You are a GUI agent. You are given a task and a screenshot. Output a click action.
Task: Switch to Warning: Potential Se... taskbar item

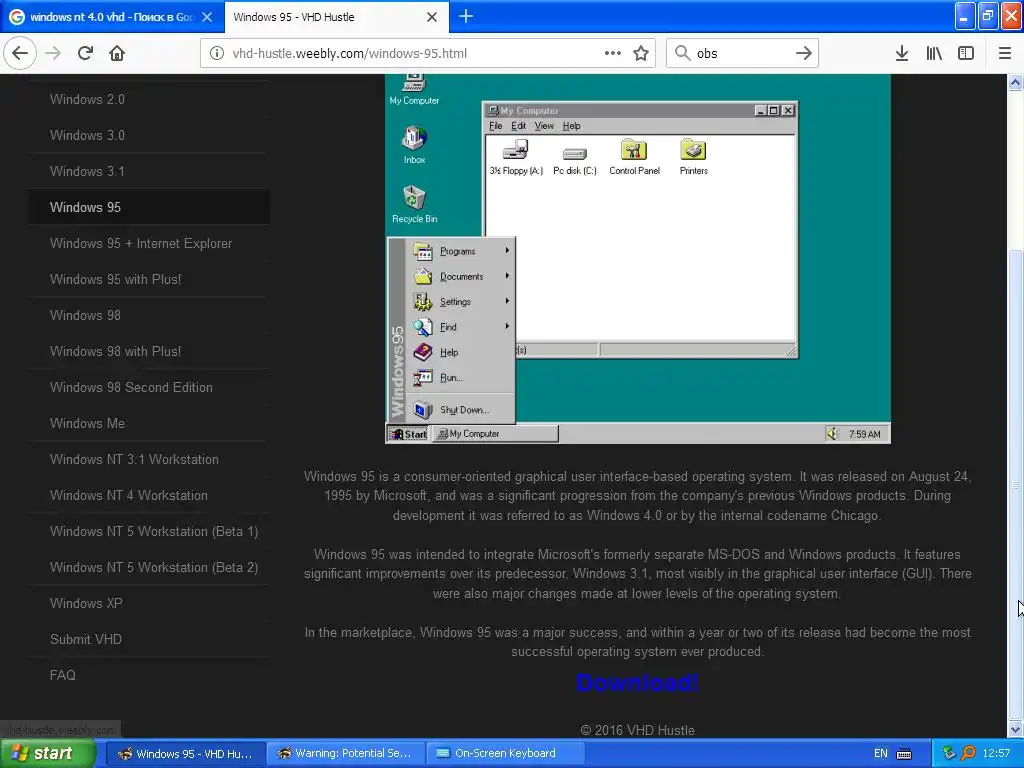pos(345,754)
